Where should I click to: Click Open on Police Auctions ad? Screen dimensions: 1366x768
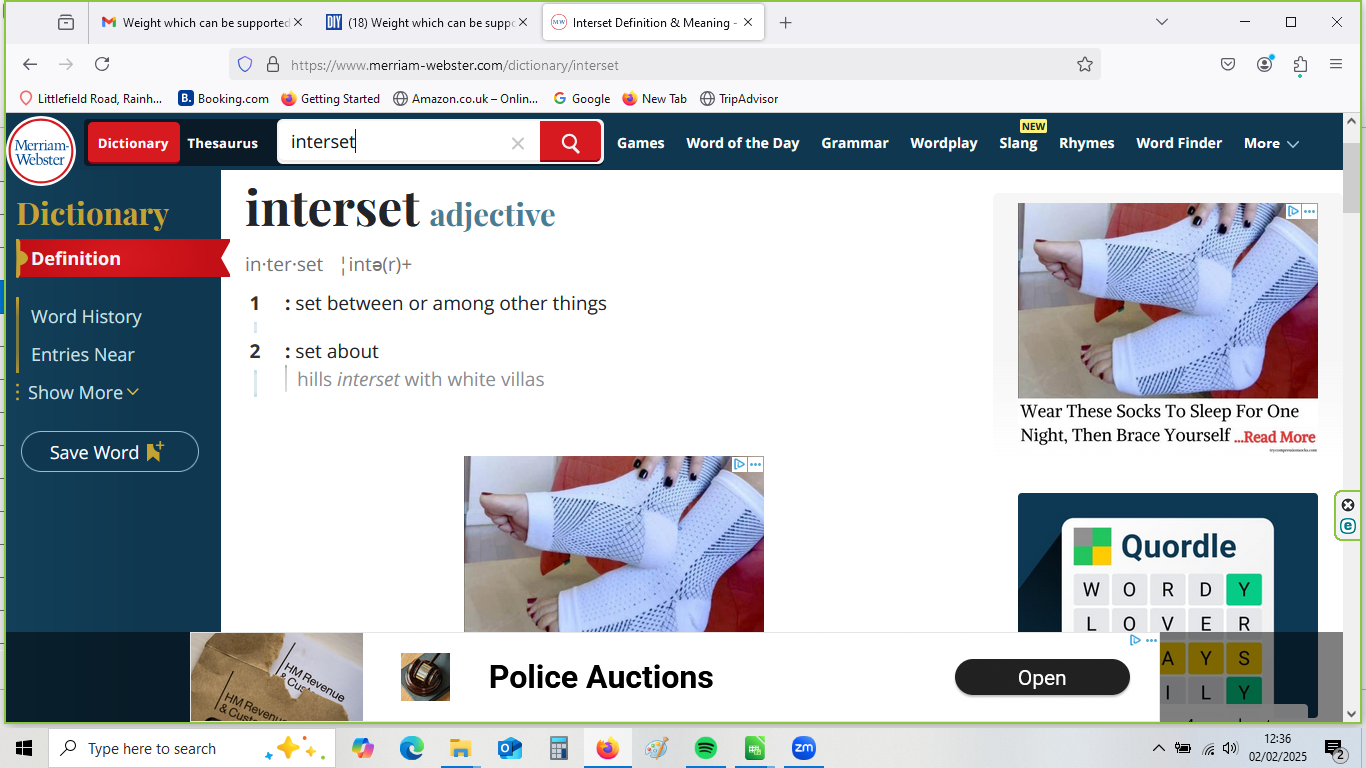click(1041, 678)
